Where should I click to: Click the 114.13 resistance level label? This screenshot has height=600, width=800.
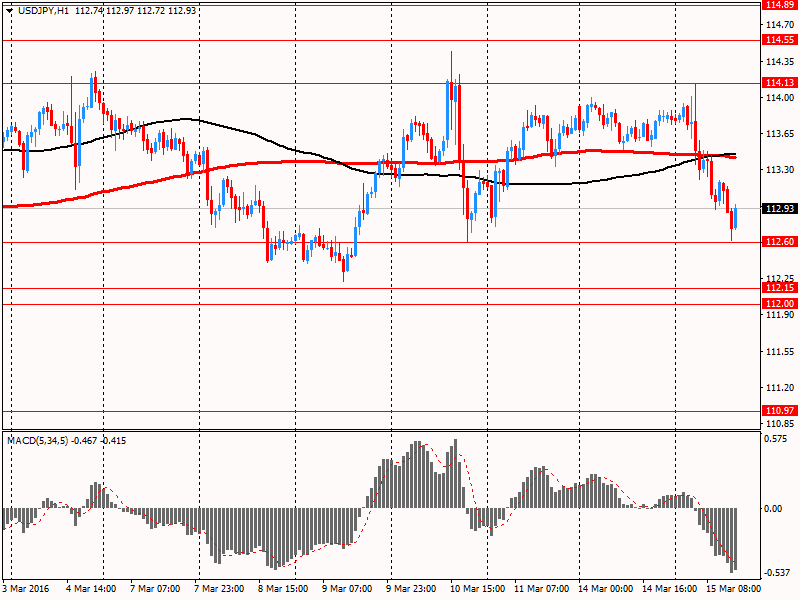tap(778, 83)
